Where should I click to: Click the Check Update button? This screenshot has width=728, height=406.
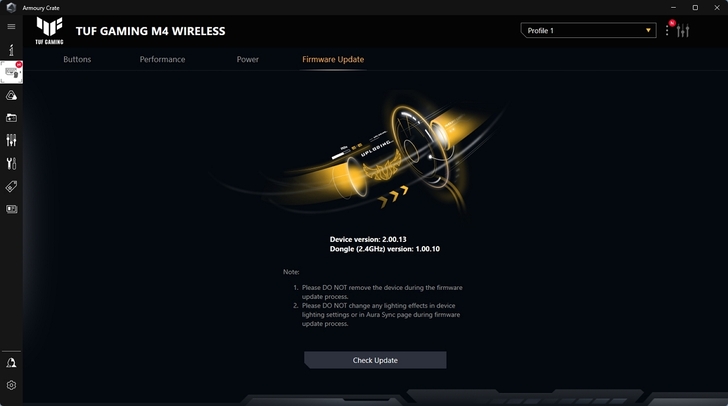pyautogui.click(x=375, y=360)
